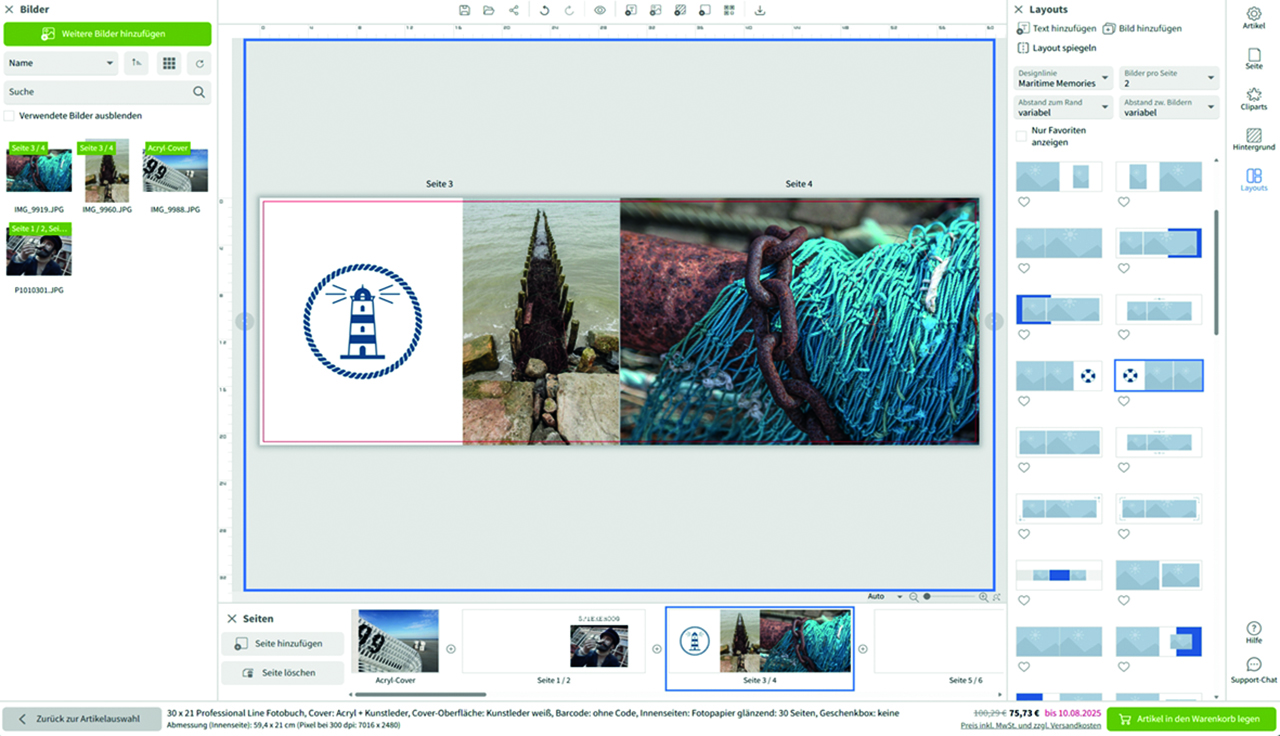Check 'Nur Favoriten anzeigen' option

tap(1021, 136)
